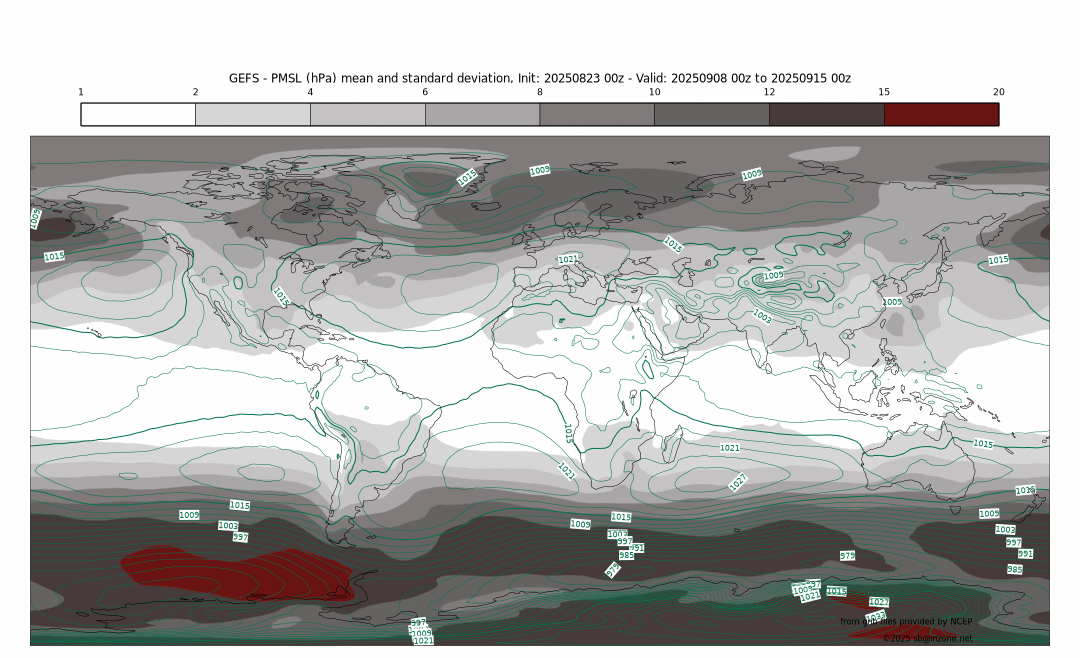
Task: Select the 1026 contour label at right edge
Action: click(1024, 490)
